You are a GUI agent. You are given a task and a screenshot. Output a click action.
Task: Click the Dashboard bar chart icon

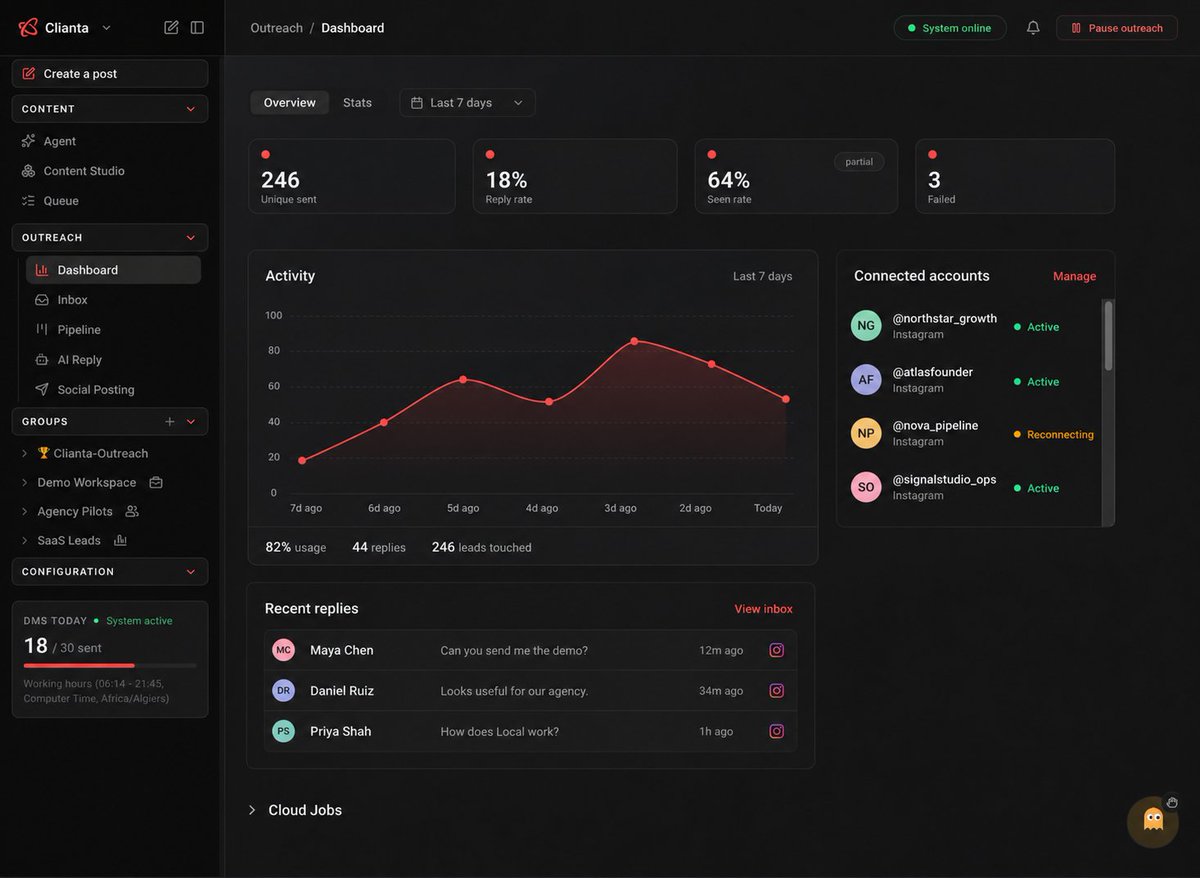click(x=42, y=270)
